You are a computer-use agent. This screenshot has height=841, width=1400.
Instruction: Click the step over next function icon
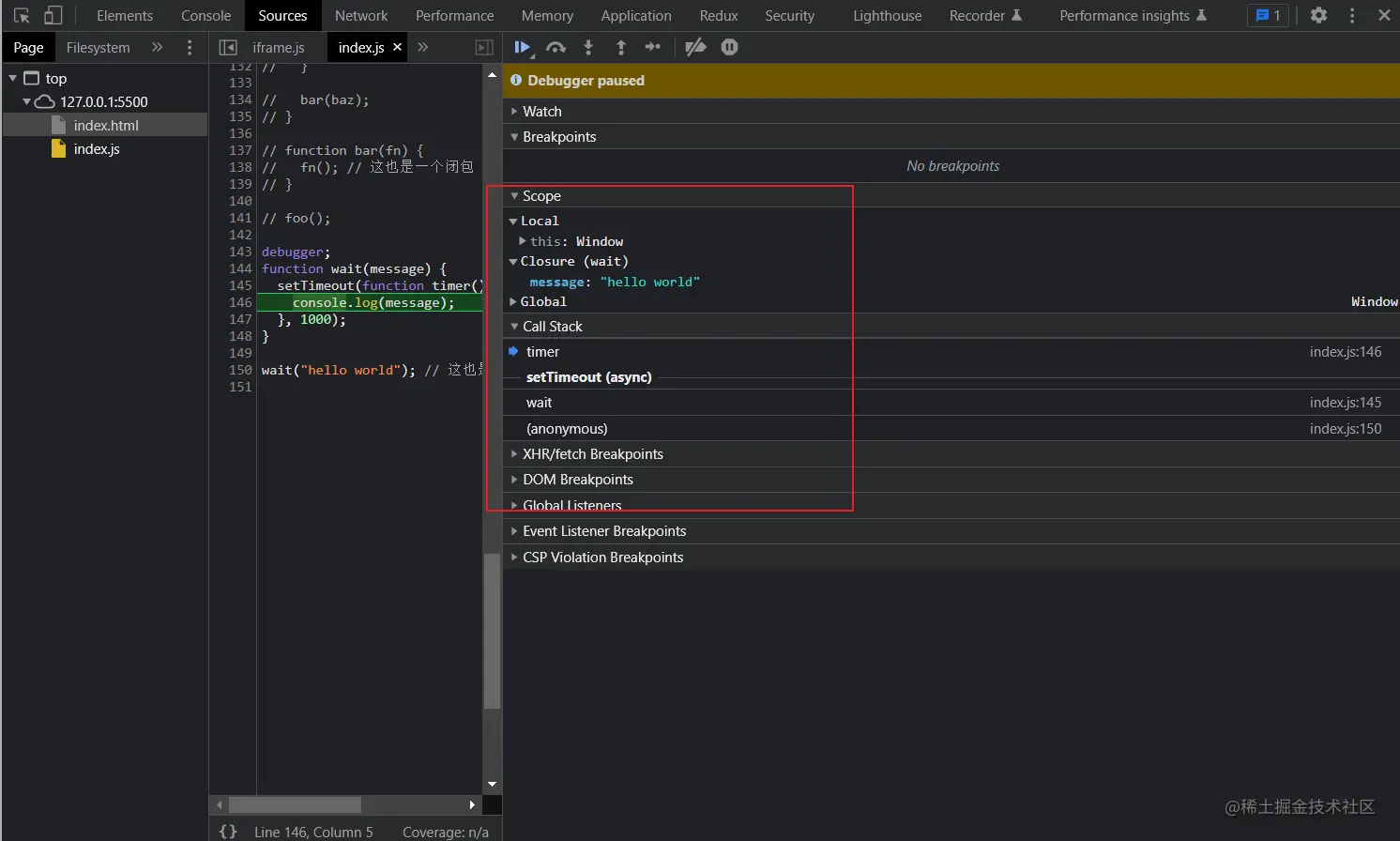(555, 47)
